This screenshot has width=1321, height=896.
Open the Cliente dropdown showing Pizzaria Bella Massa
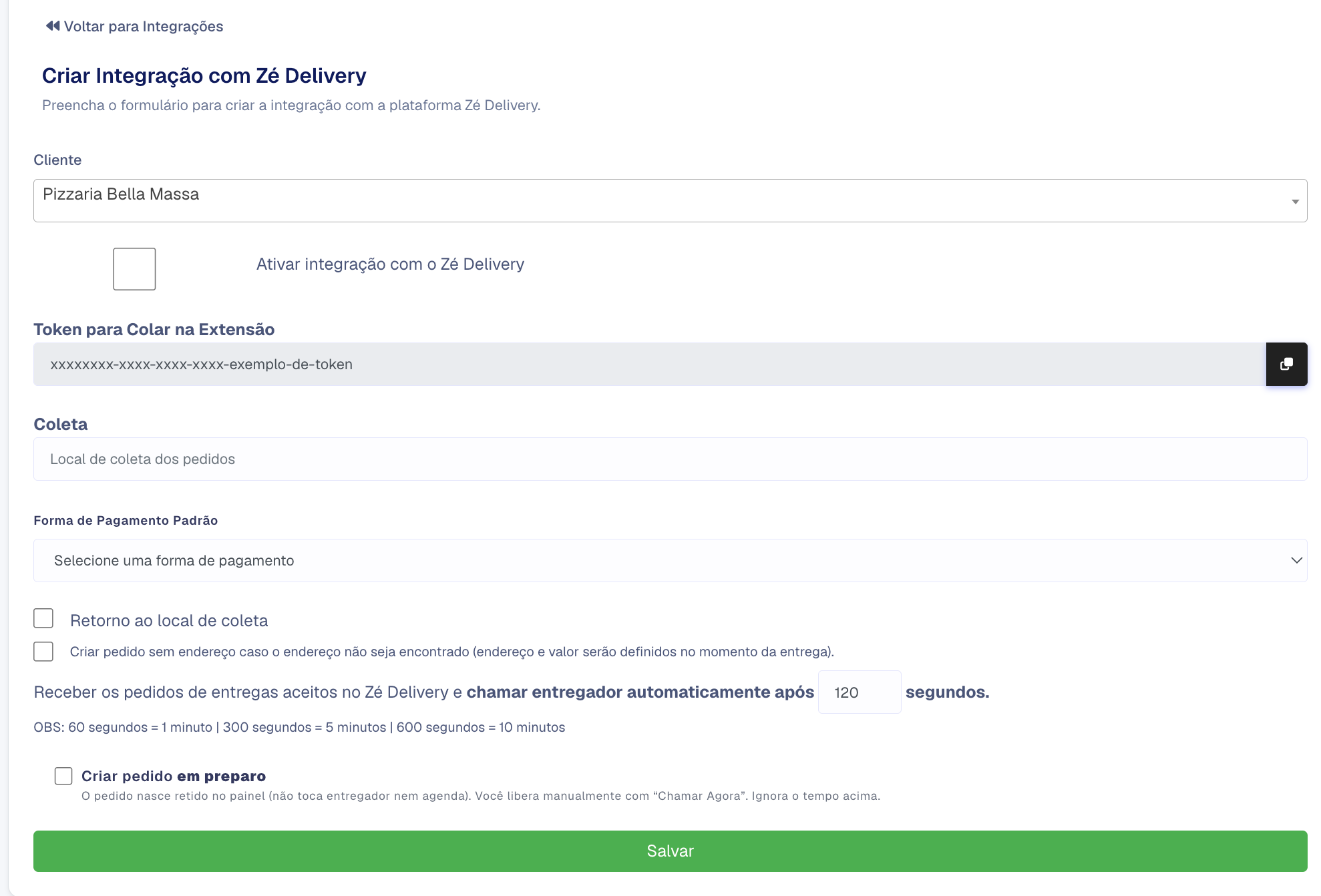(670, 201)
